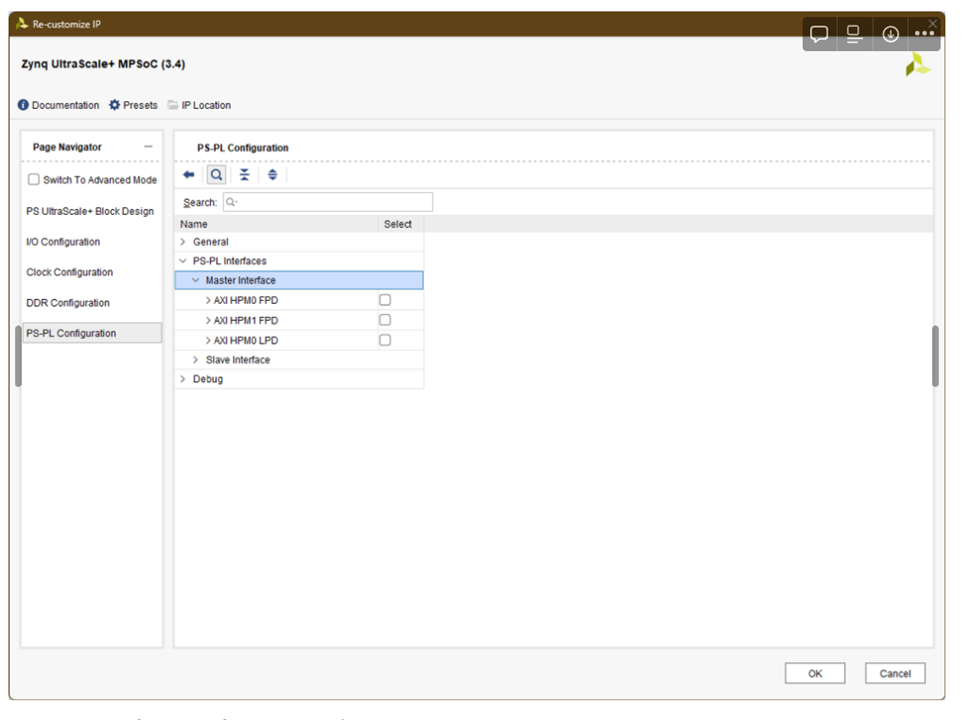The image size is (969, 720).
Task: Click the screen annotation icon in overlay toolbar
Action: (855, 34)
